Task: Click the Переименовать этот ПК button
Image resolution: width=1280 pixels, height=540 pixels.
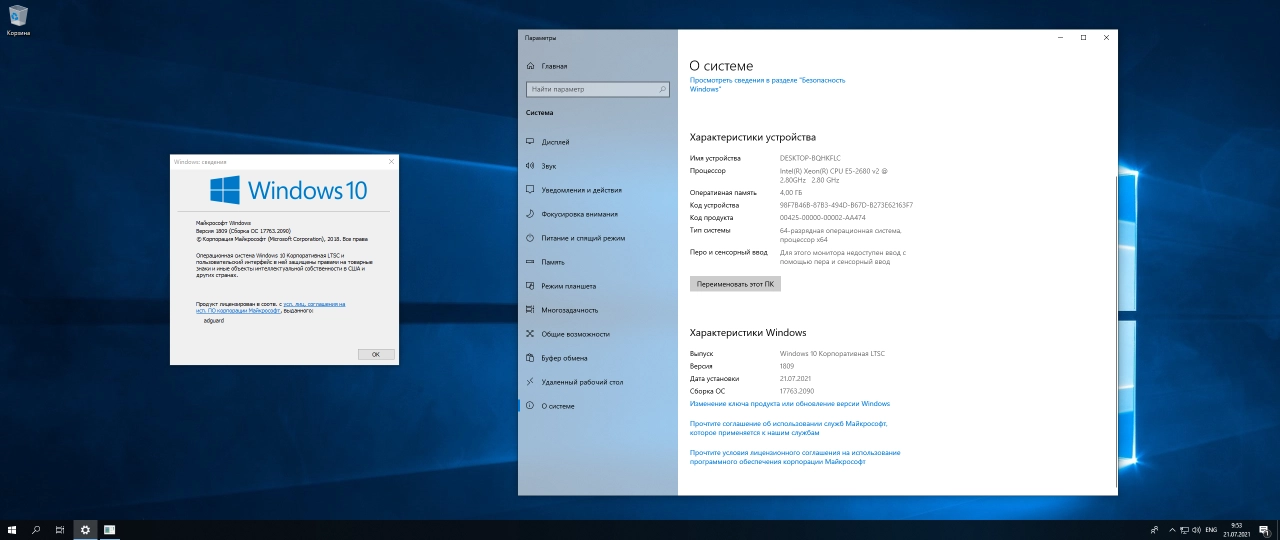Action: (735, 284)
